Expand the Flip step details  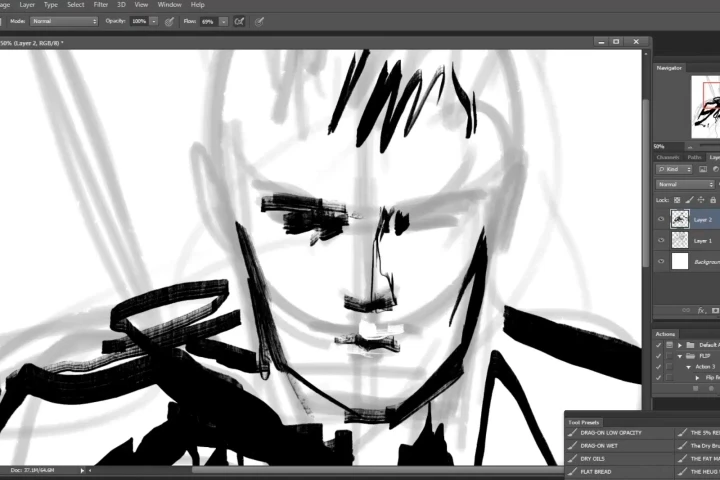tap(697, 378)
